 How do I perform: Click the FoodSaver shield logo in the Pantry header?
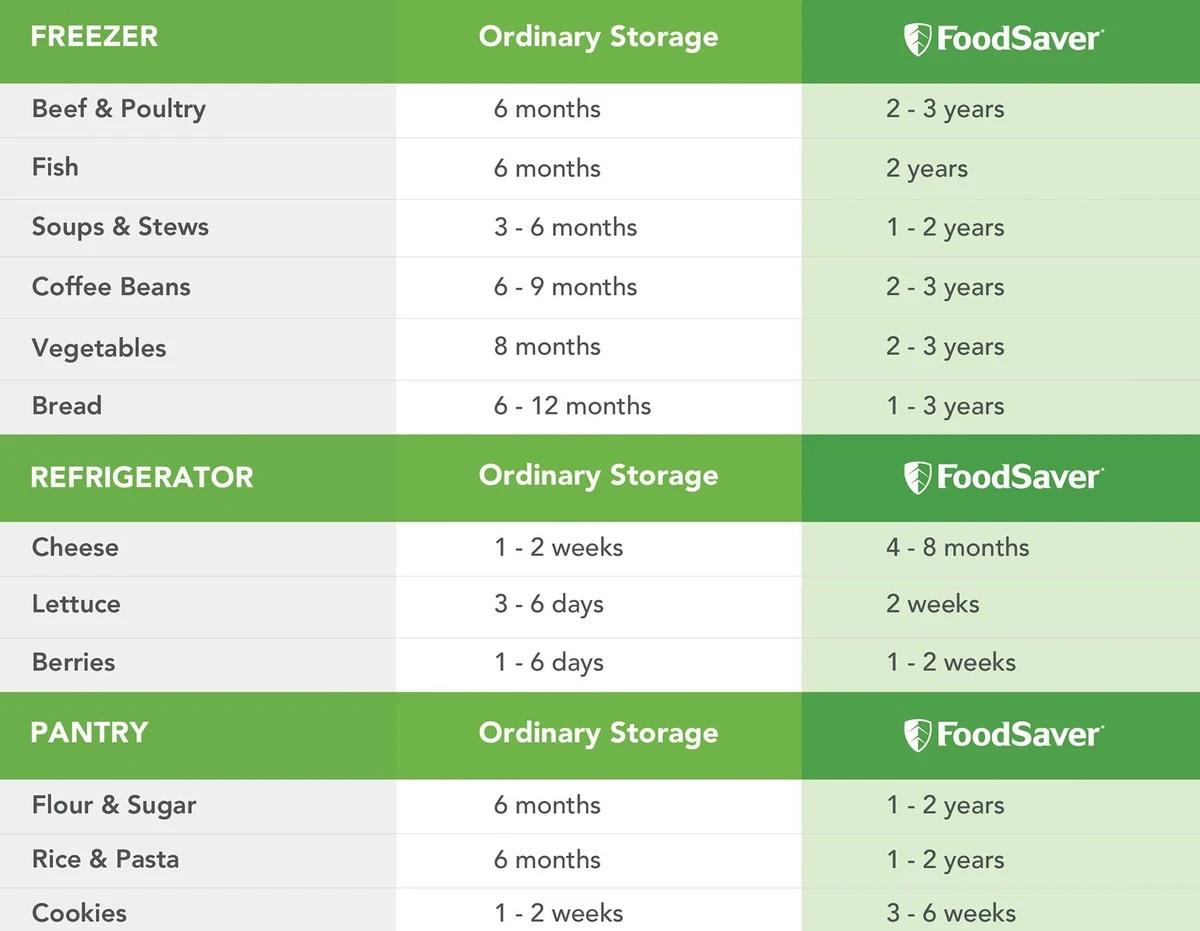[917, 735]
